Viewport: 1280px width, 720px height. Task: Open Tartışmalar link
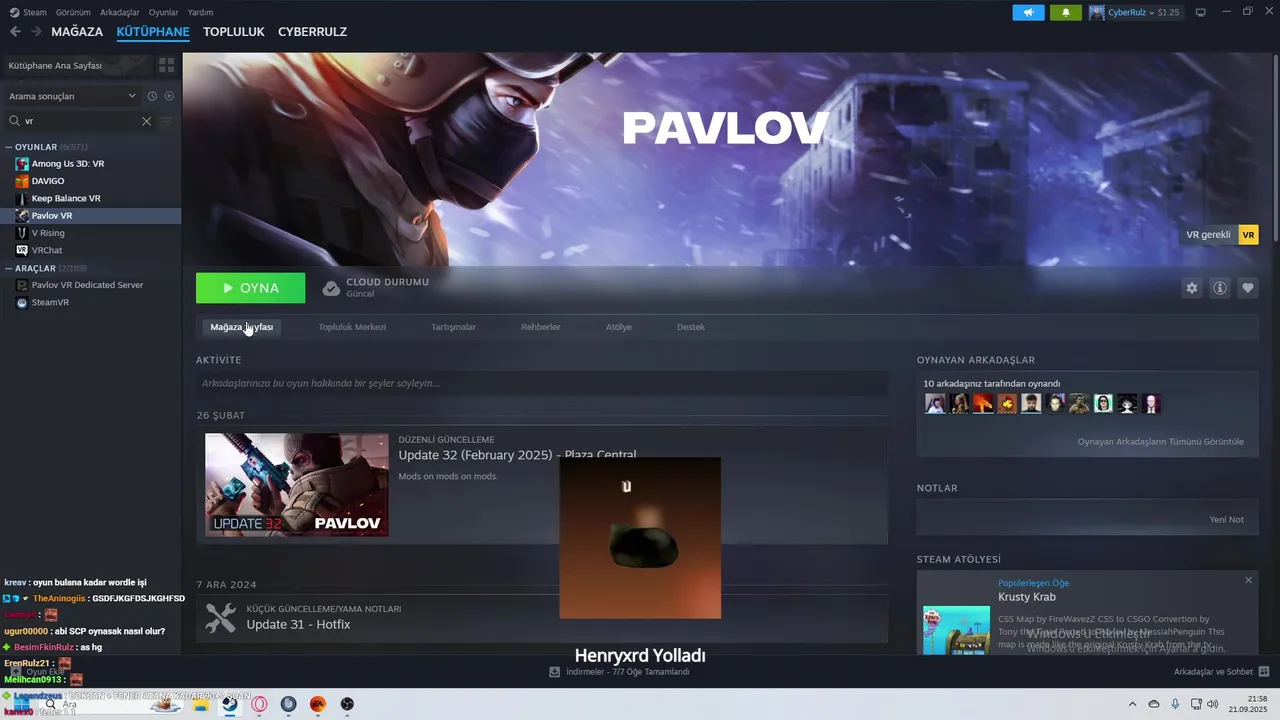(x=453, y=327)
